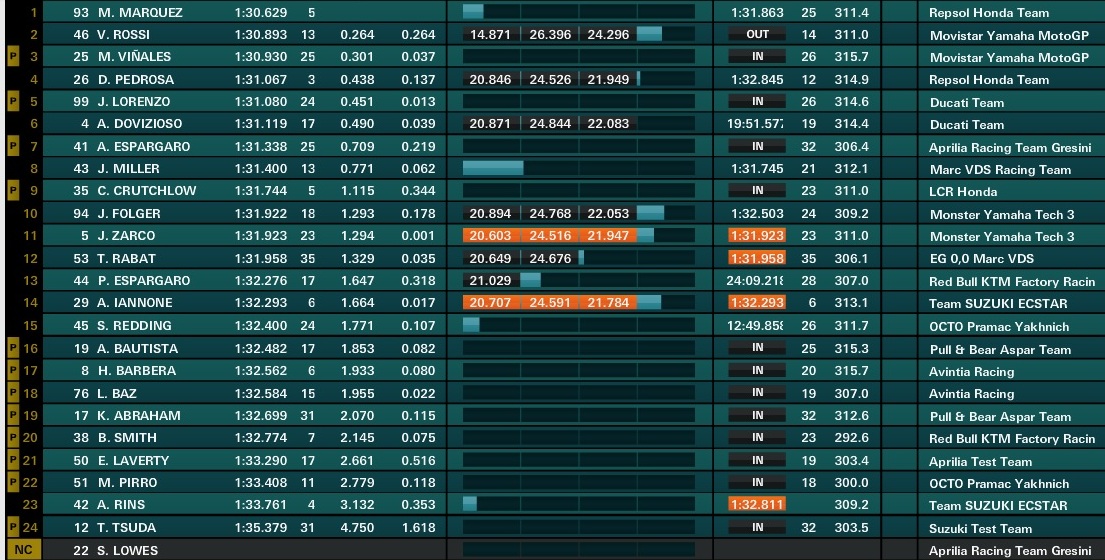
Task: Click the P pit icon beside M. Viñales
Action: [x=13, y=56]
